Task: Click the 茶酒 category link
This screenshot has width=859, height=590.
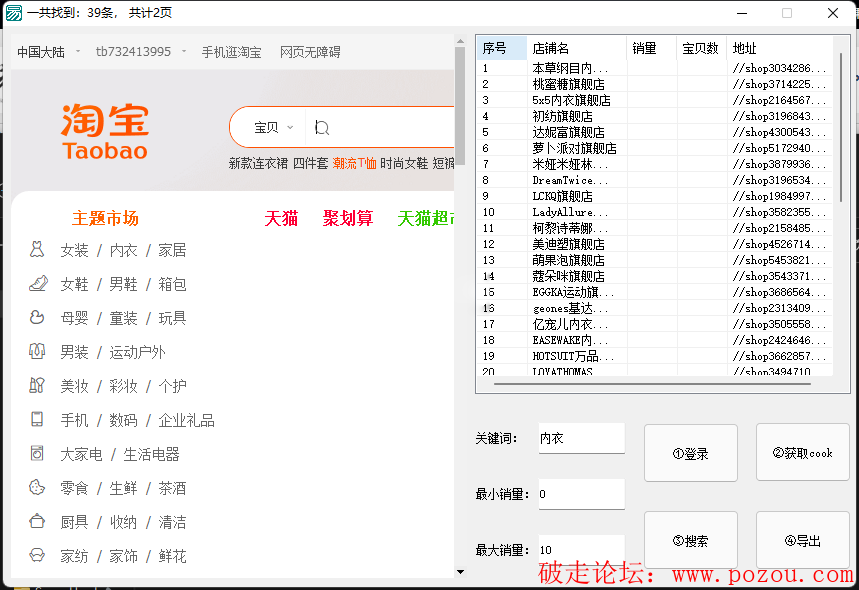Action: [x=172, y=488]
